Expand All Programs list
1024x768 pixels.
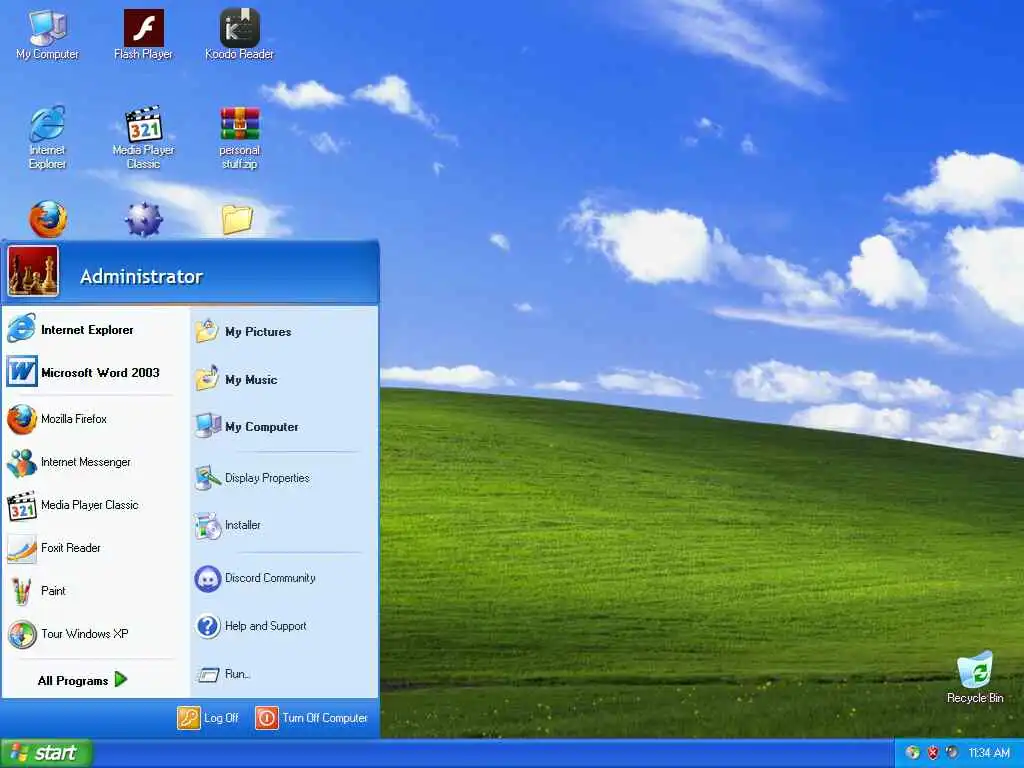point(82,680)
